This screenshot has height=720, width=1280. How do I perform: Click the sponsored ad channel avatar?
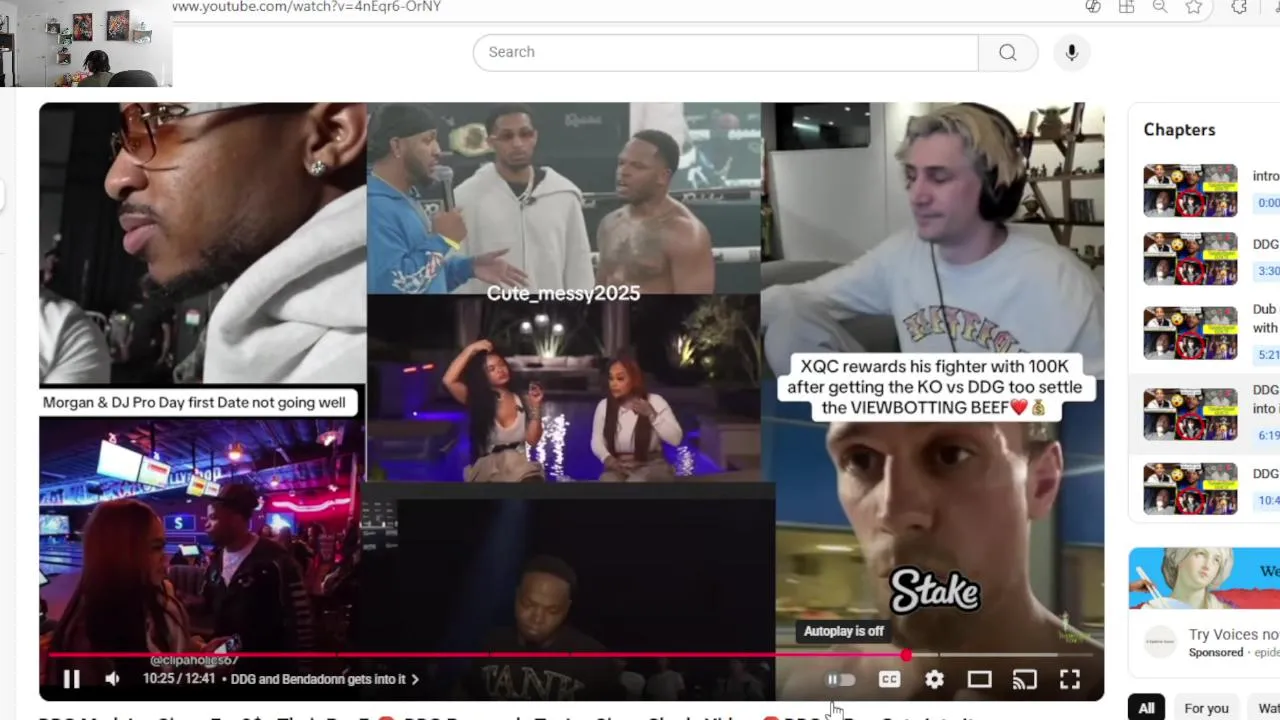coord(1160,641)
